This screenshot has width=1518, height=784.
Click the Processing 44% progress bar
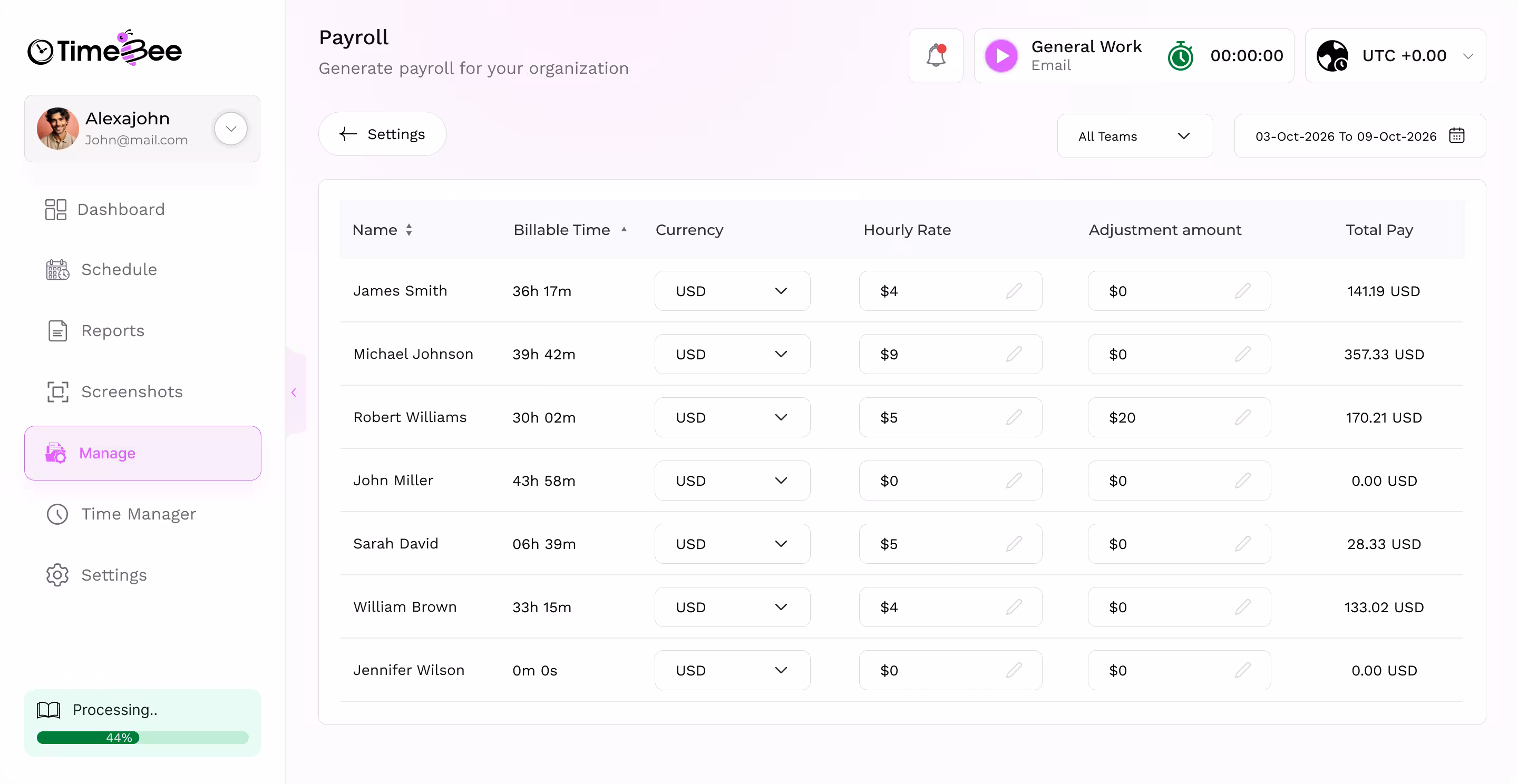pyautogui.click(x=143, y=738)
